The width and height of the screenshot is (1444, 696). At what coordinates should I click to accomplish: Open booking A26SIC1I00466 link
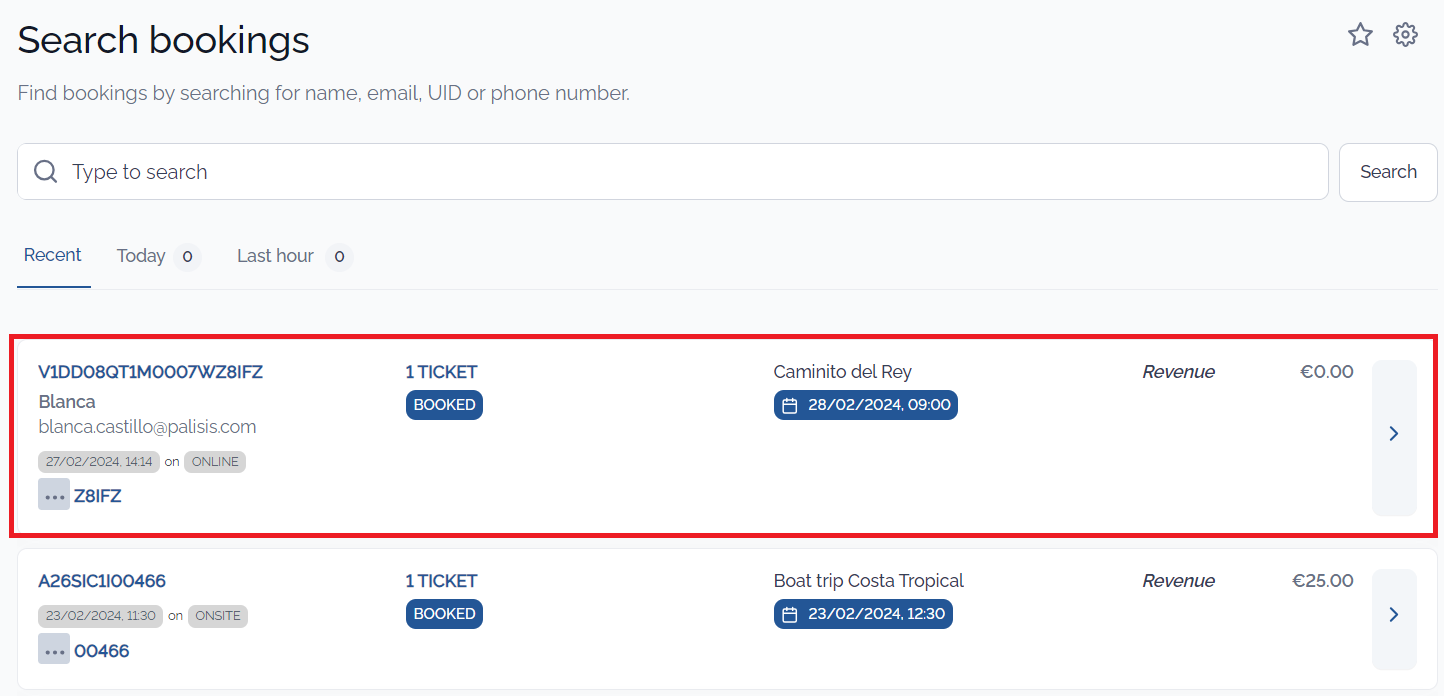pos(102,581)
